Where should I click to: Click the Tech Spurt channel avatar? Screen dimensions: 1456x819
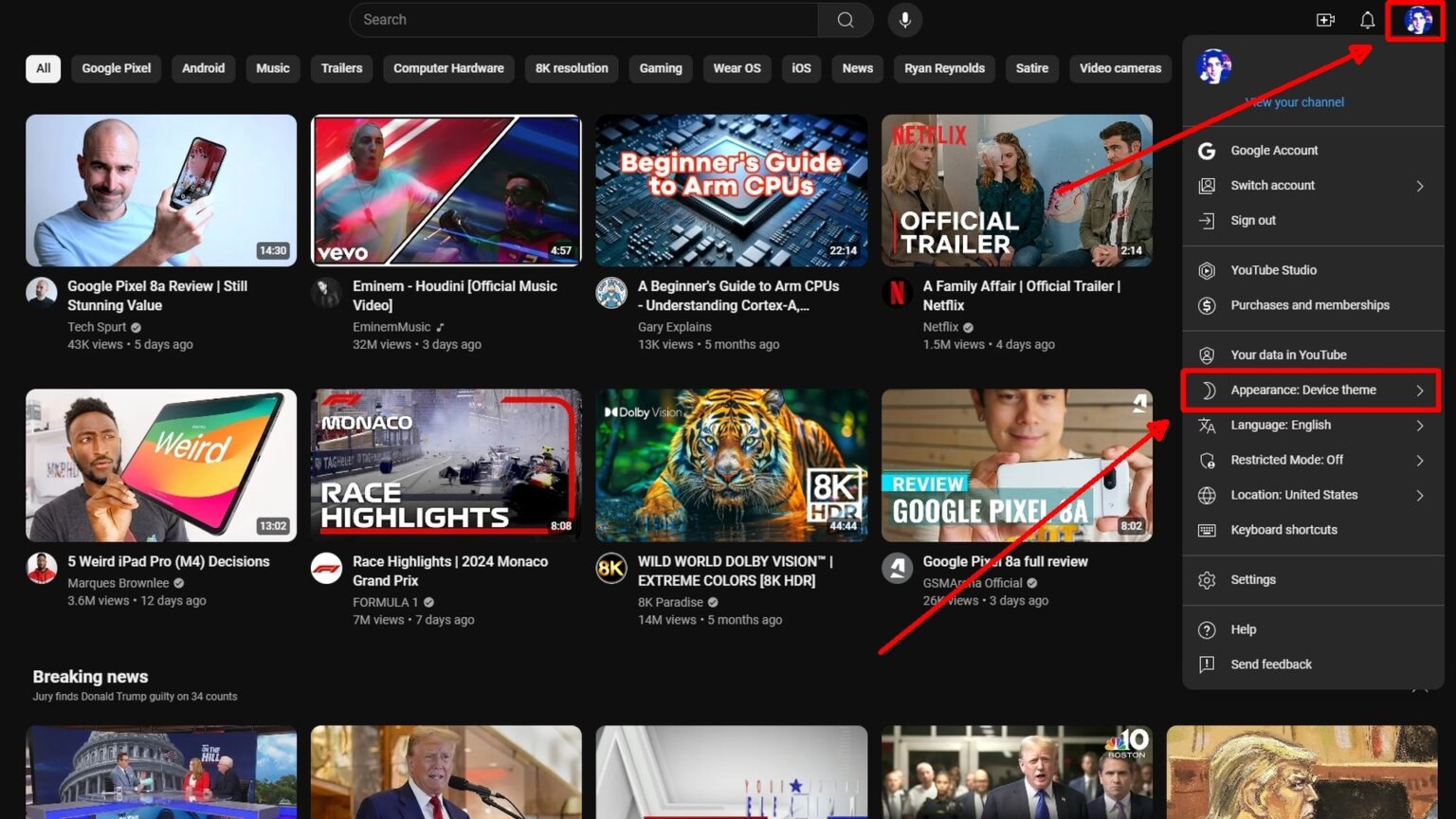click(x=42, y=293)
